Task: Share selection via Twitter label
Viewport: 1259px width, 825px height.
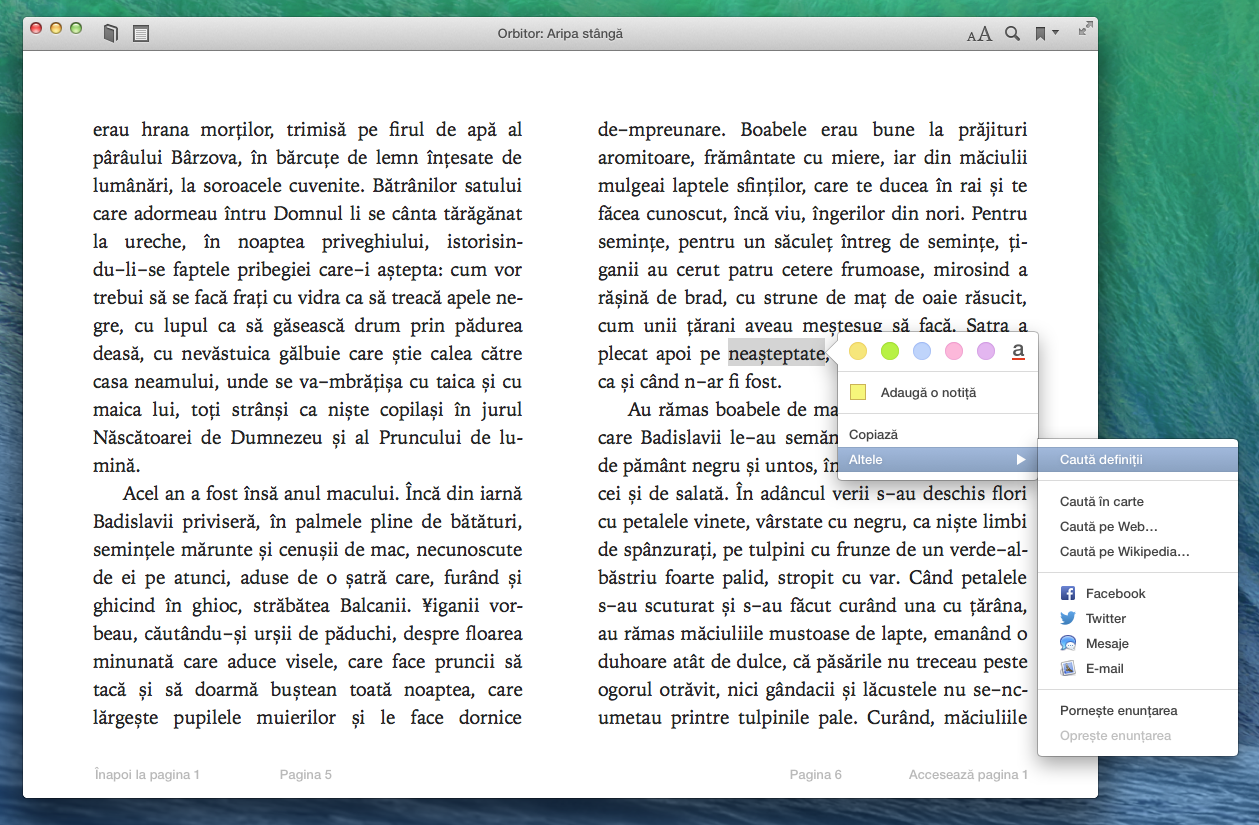Action: click(1106, 619)
